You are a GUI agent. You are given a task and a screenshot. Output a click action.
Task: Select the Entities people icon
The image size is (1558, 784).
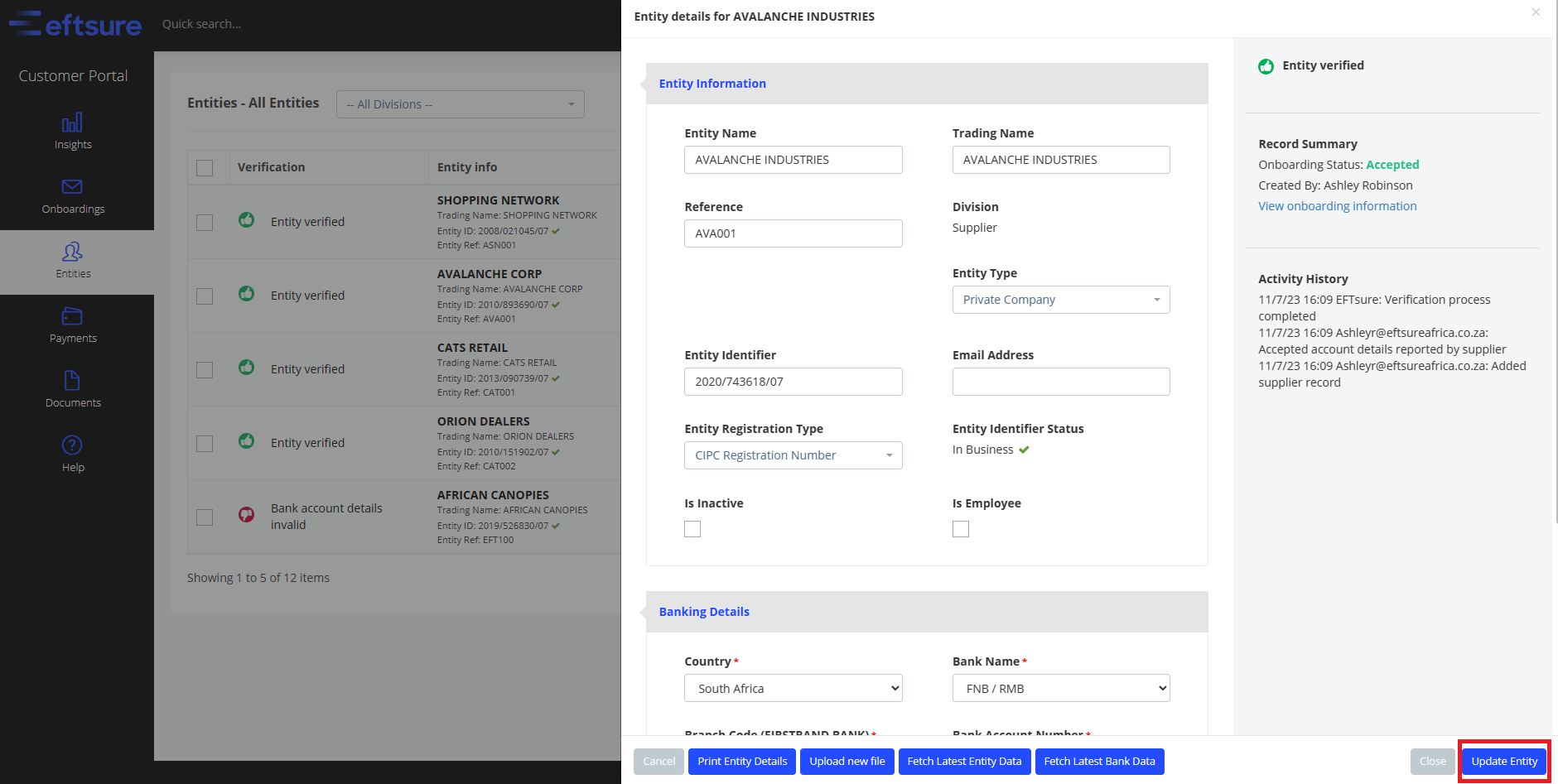point(72,251)
